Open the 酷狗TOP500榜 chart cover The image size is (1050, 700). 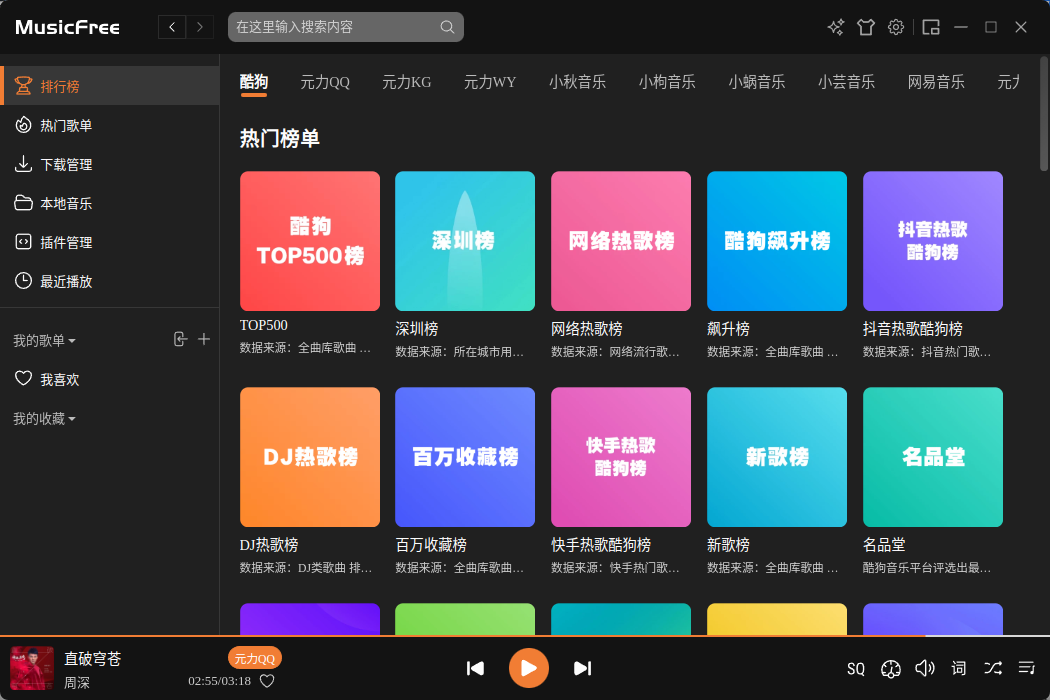tap(310, 241)
